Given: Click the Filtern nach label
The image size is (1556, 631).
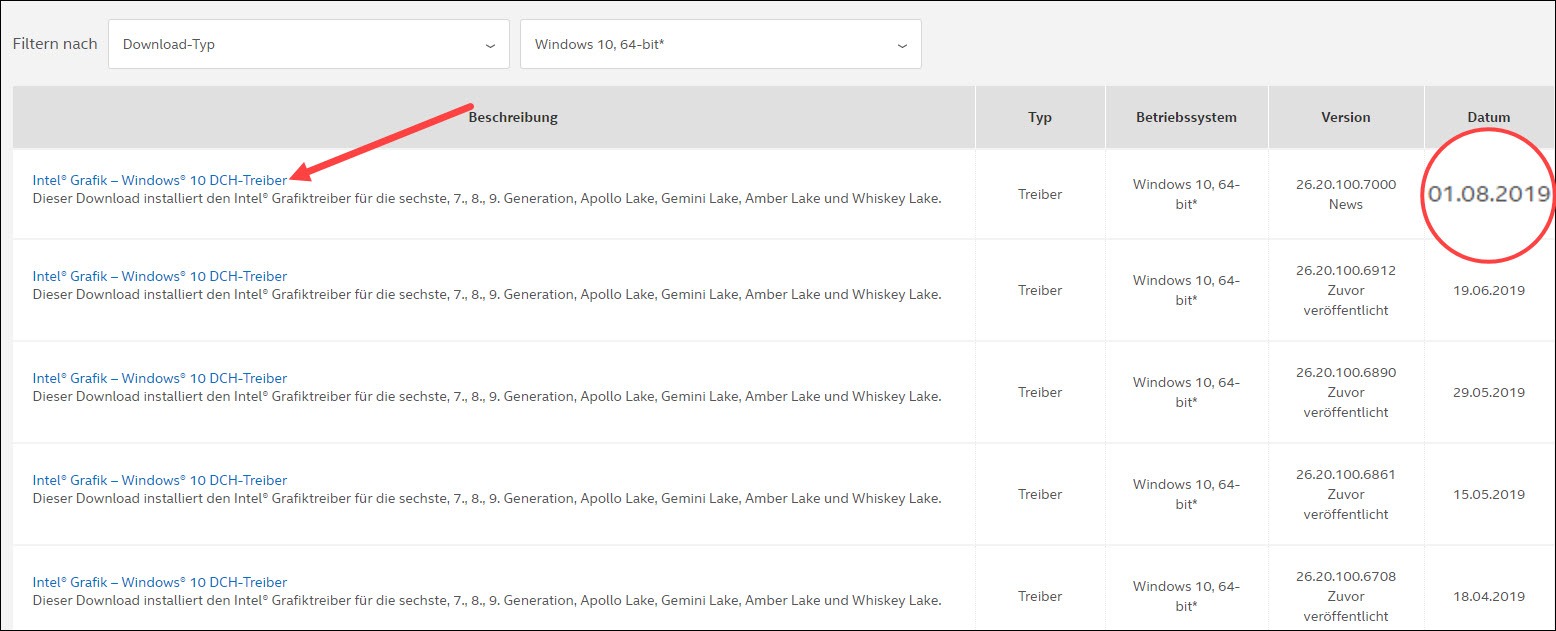Looking at the screenshot, I should pos(54,44).
